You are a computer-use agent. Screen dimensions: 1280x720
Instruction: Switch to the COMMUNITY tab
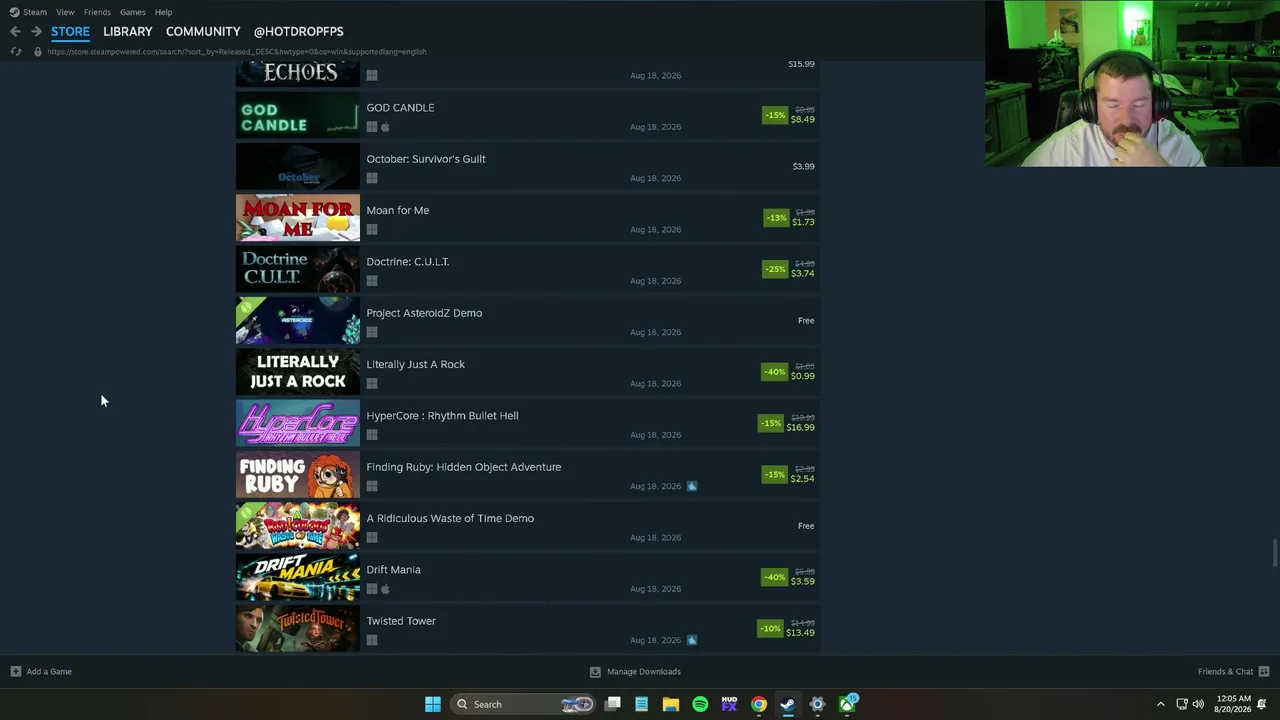pos(203,32)
